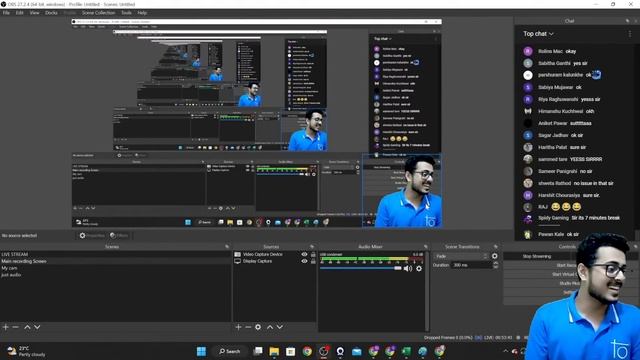Open Mail app from taskbar
The image size is (640, 360).
point(356,351)
